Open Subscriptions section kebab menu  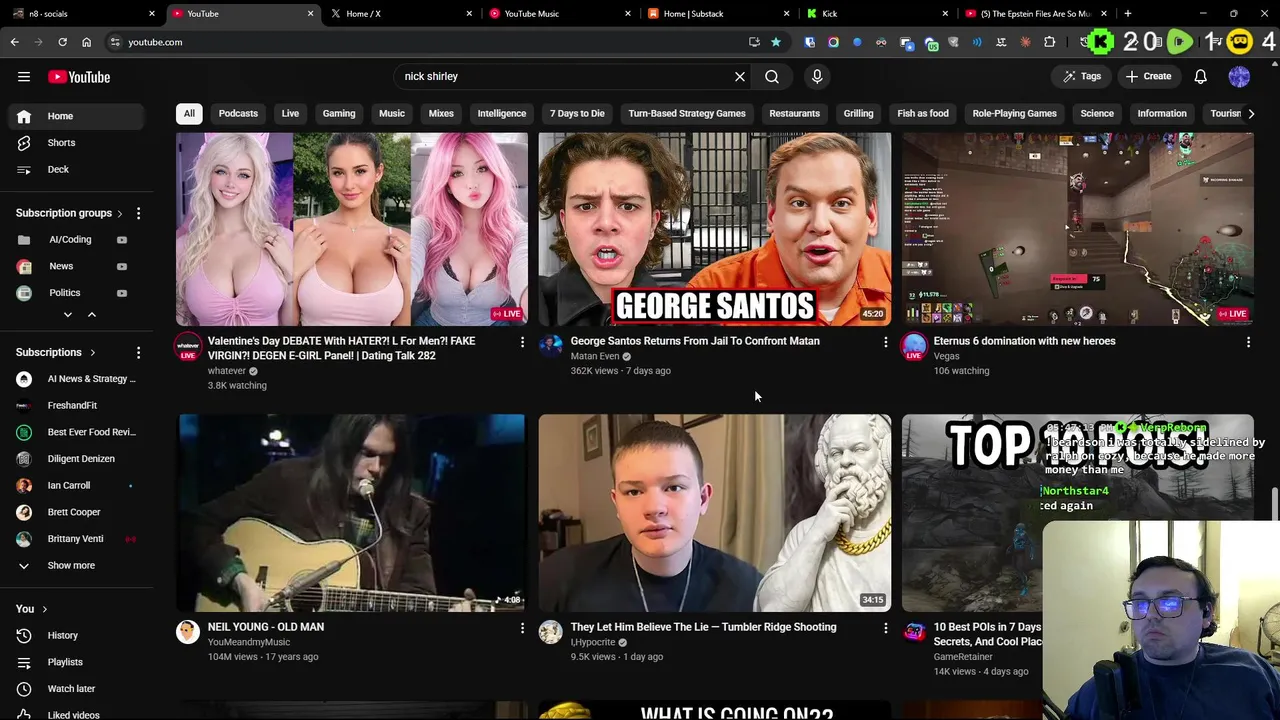tap(138, 352)
